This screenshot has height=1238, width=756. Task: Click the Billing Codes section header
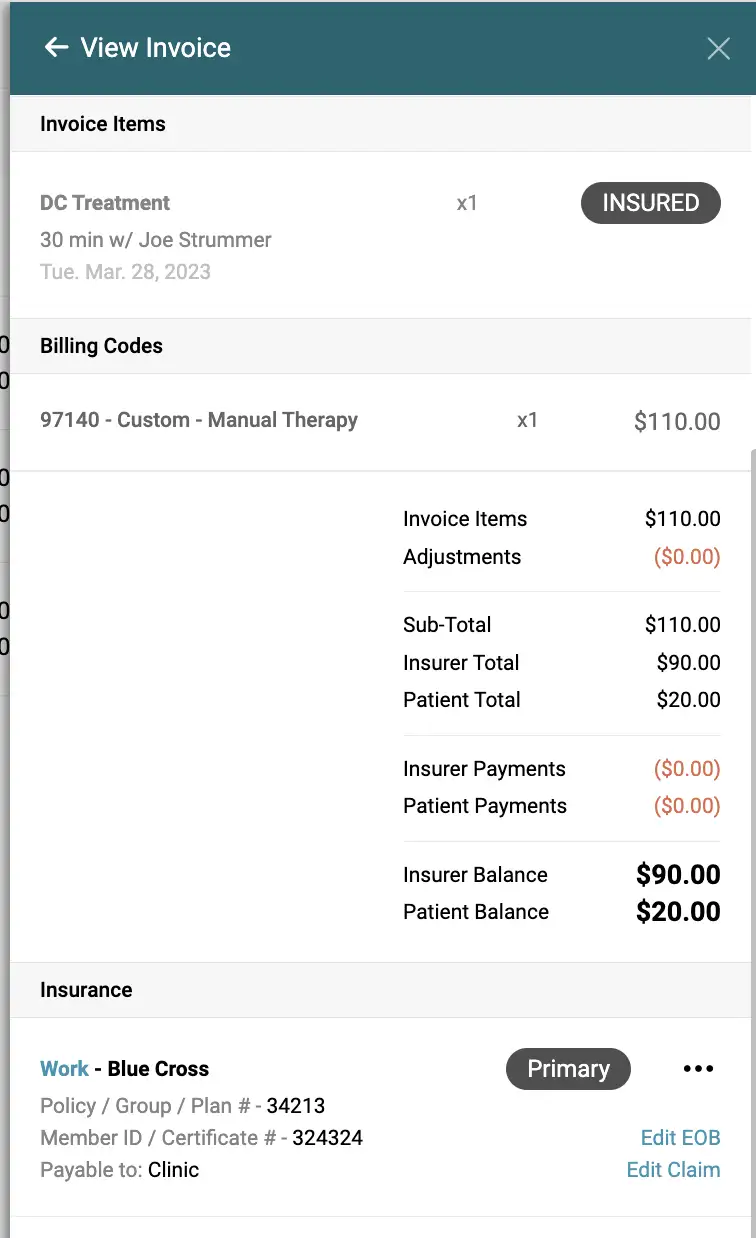coord(101,346)
